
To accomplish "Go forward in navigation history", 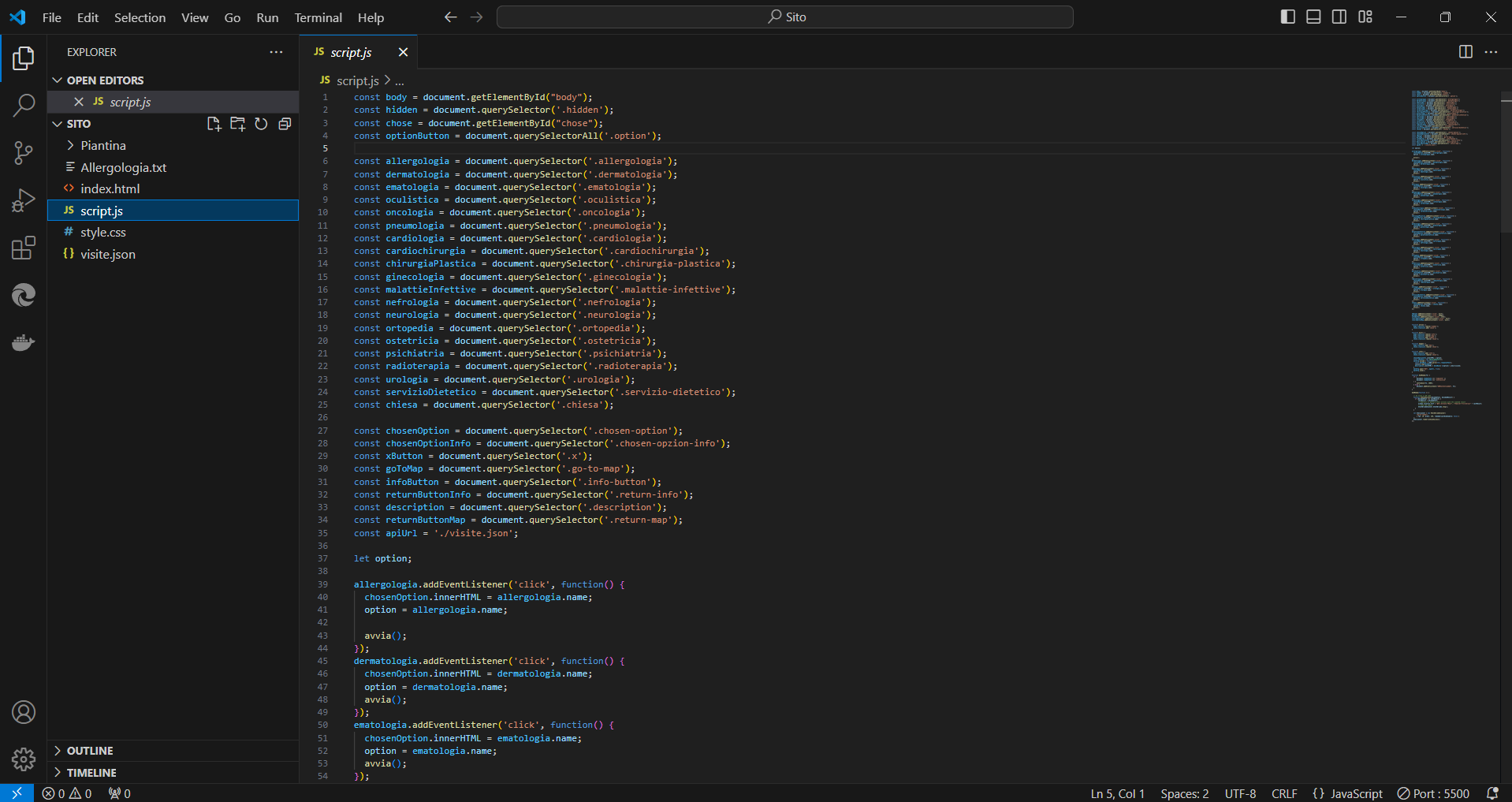I will [476, 17].
